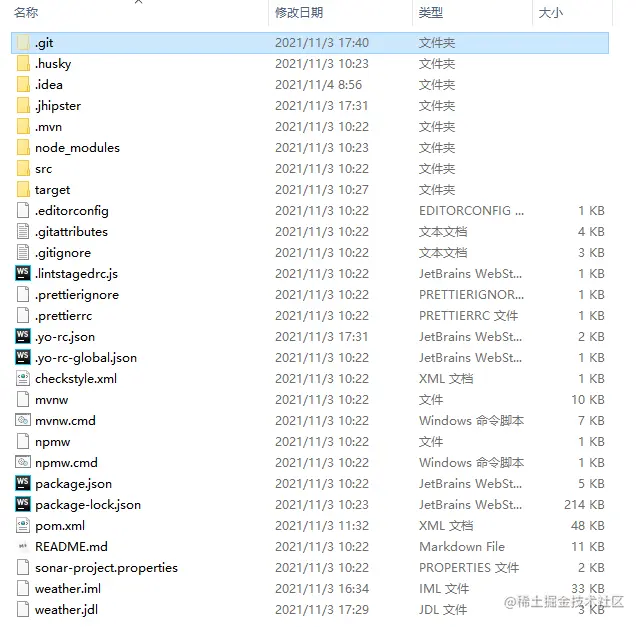Click the 7 KB size of mvnw.cmd
Viewport: 642px width, 627px height.
(x=591, y=421)
